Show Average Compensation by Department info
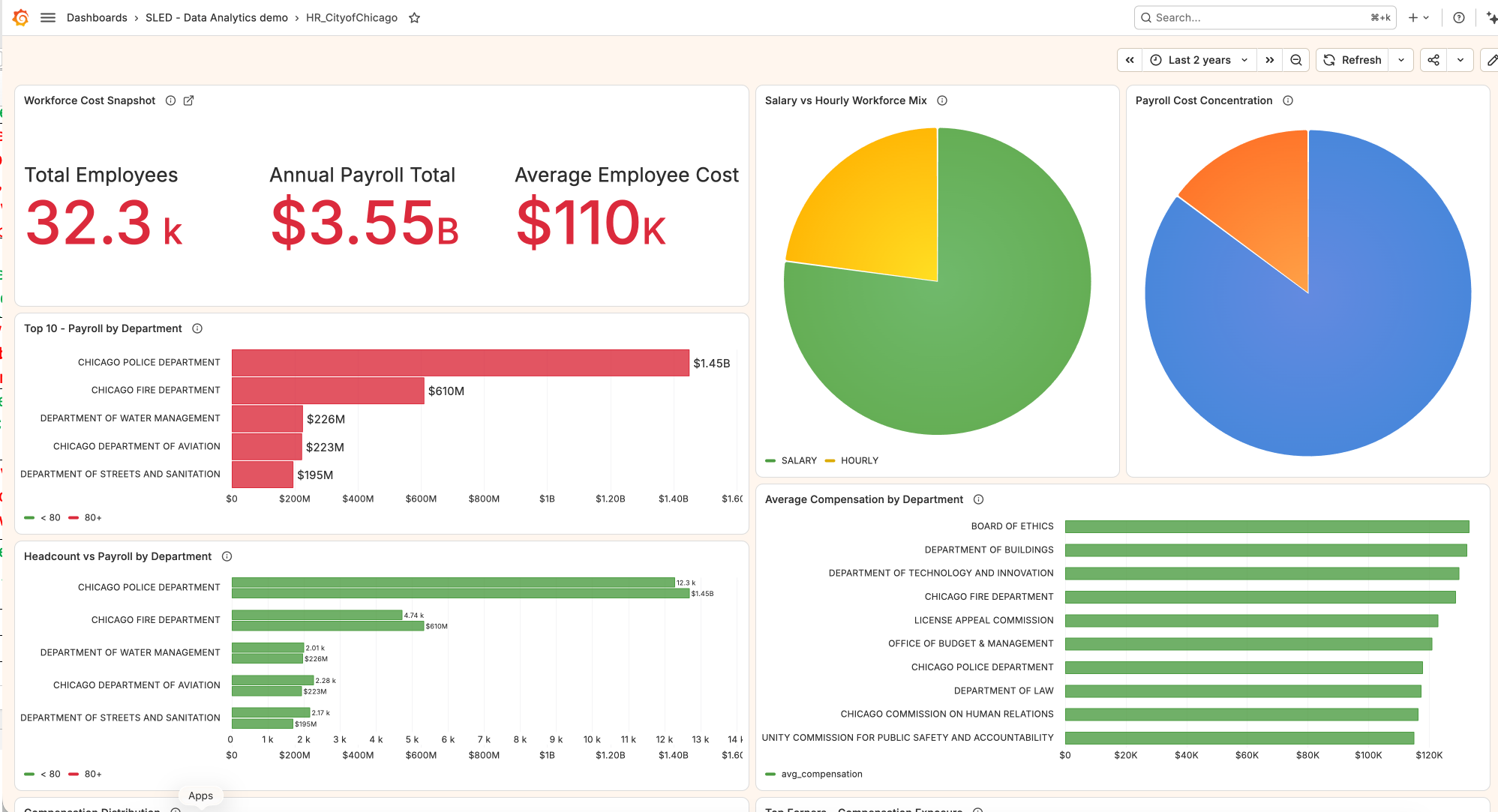Viewport: 1498px width, 812px height. pos(978,499)
